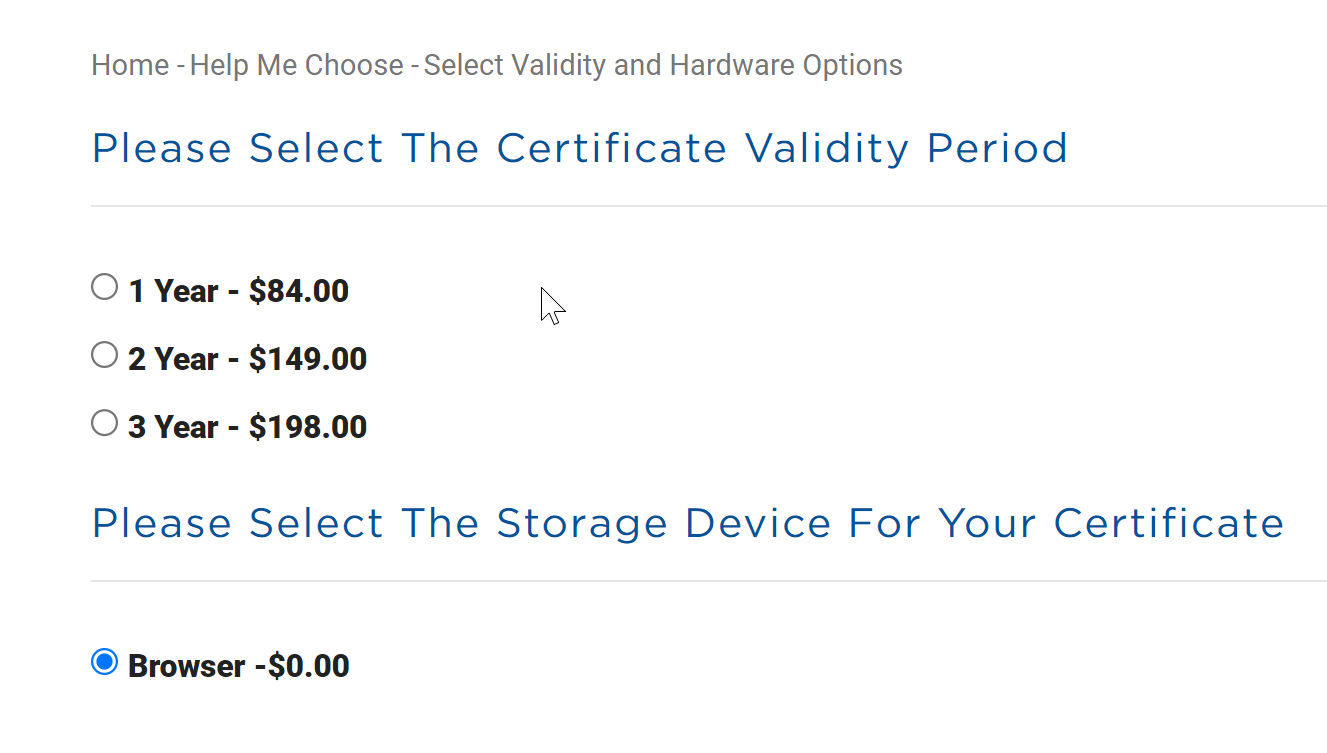Image resolution: width=1327 pixels, height=753 pixels.
Task: Click Select Validity and Hardware Options breadcrumb
Action: pos(663,65)
